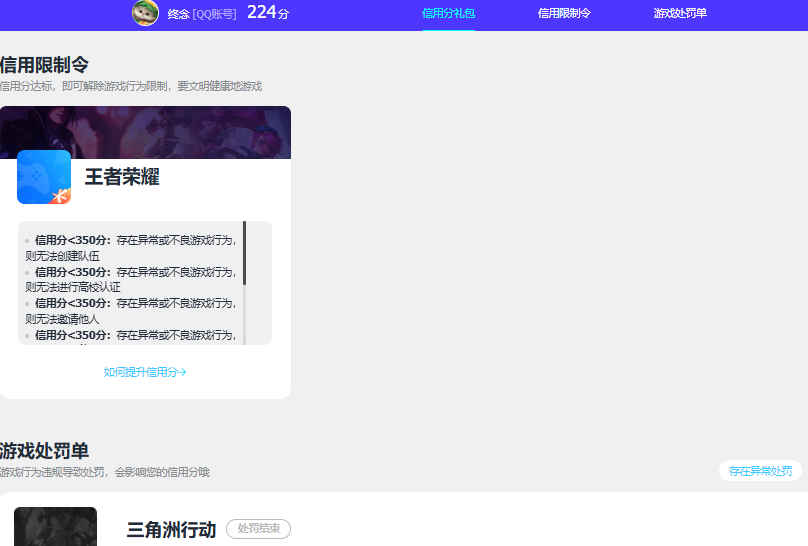Viewport: 808px width, 546px height.
Task: Go to the 游戏处罚单 tab
Action: tap(680, 13)
